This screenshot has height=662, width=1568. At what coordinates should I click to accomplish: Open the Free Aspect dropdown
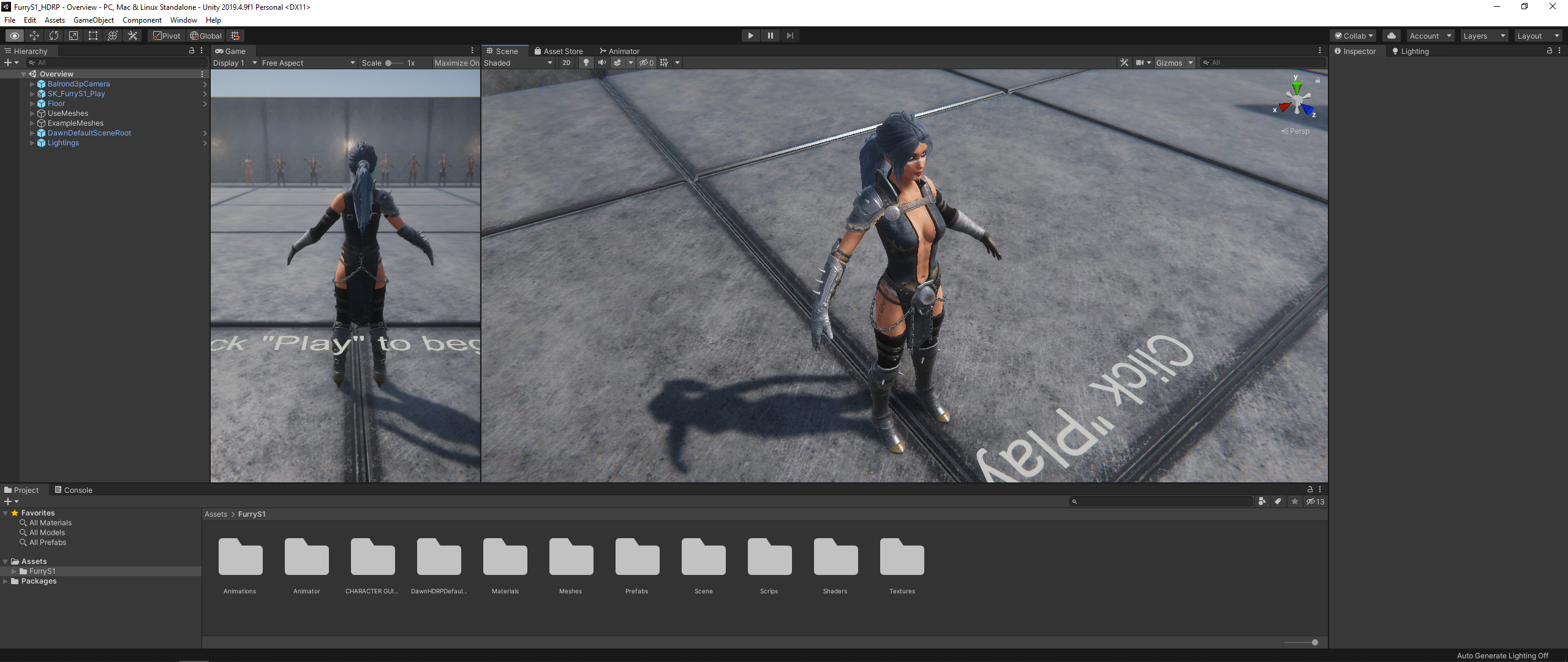tap(308, 63)
